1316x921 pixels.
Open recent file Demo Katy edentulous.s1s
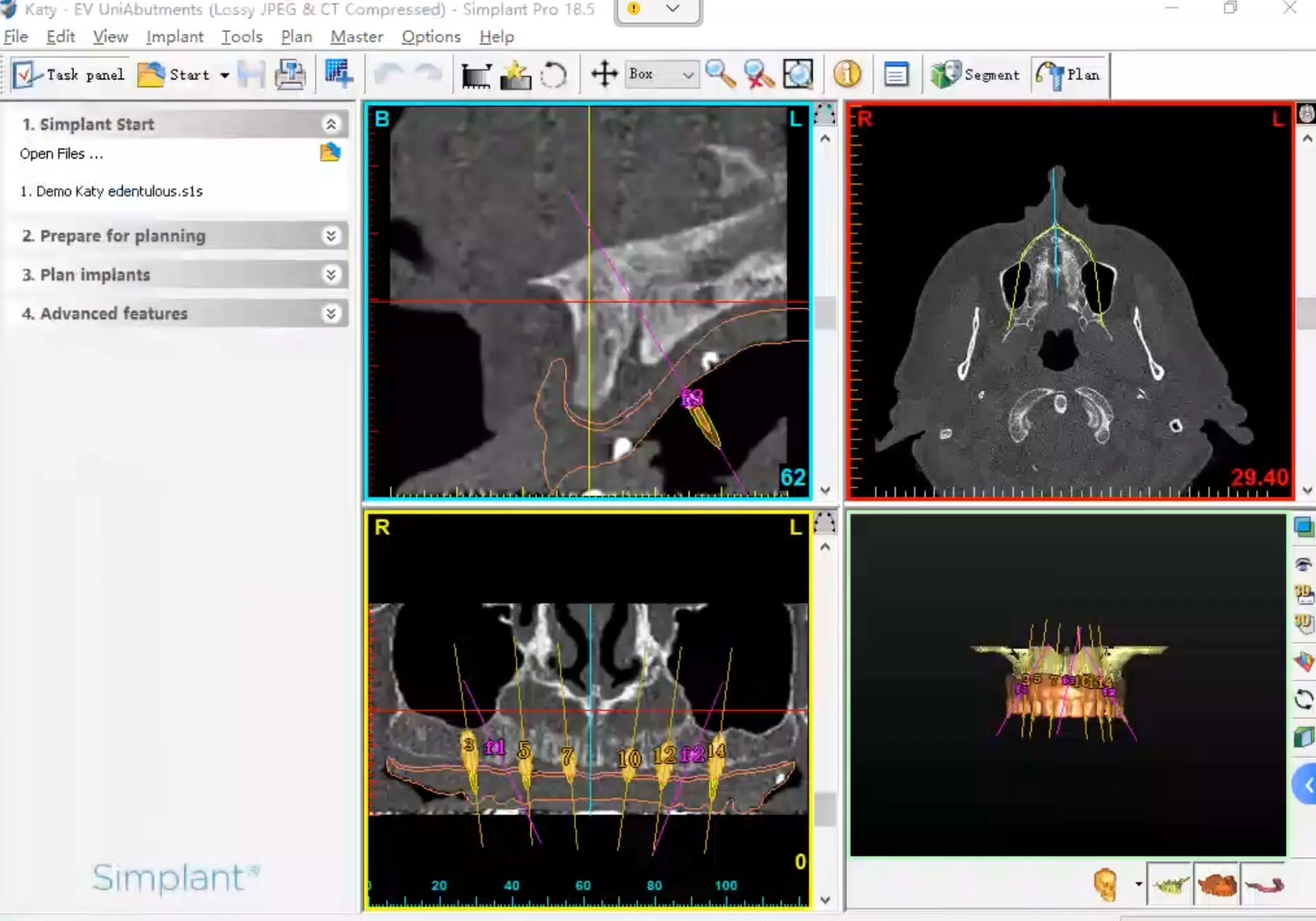point(111,191)
